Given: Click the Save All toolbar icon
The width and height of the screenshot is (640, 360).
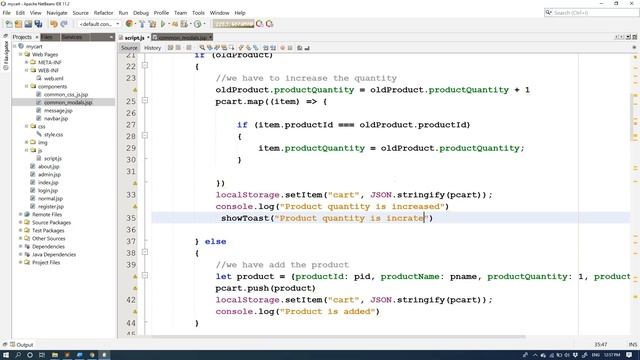Looking at the screenshot, I should point(38,24).
